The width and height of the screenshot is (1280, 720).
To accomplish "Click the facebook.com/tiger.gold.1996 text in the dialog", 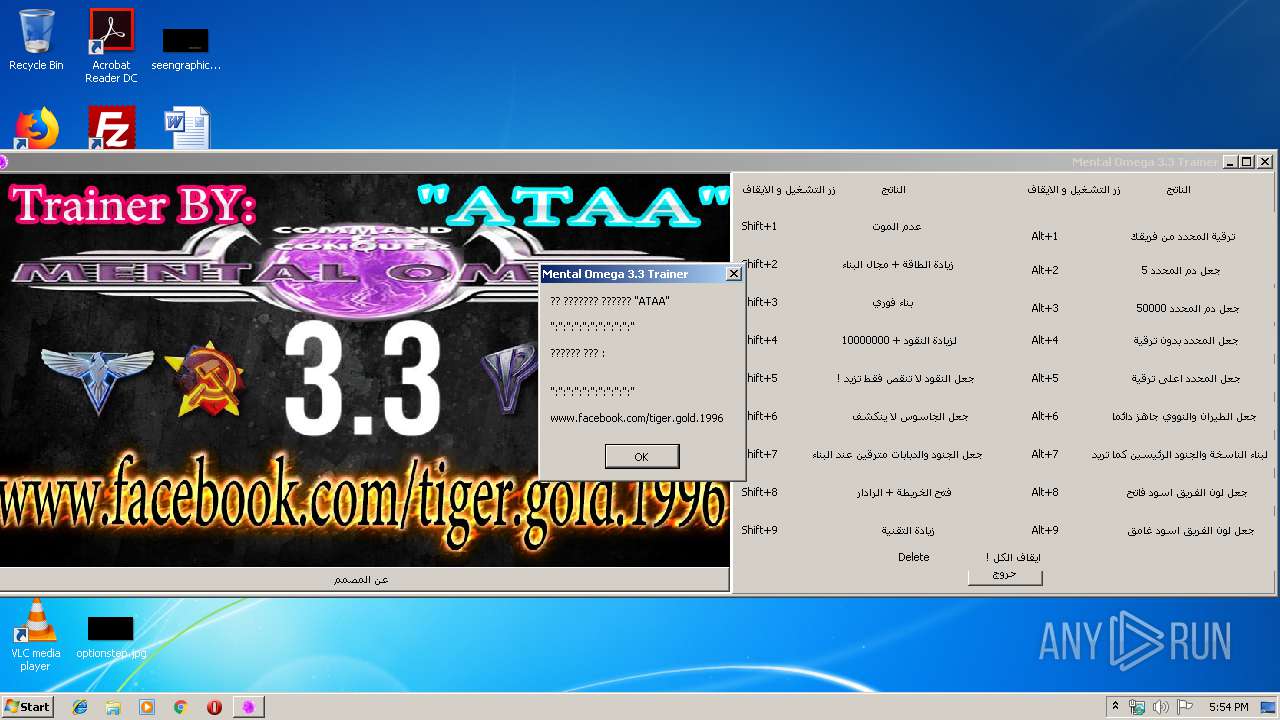I will [637, 418].
